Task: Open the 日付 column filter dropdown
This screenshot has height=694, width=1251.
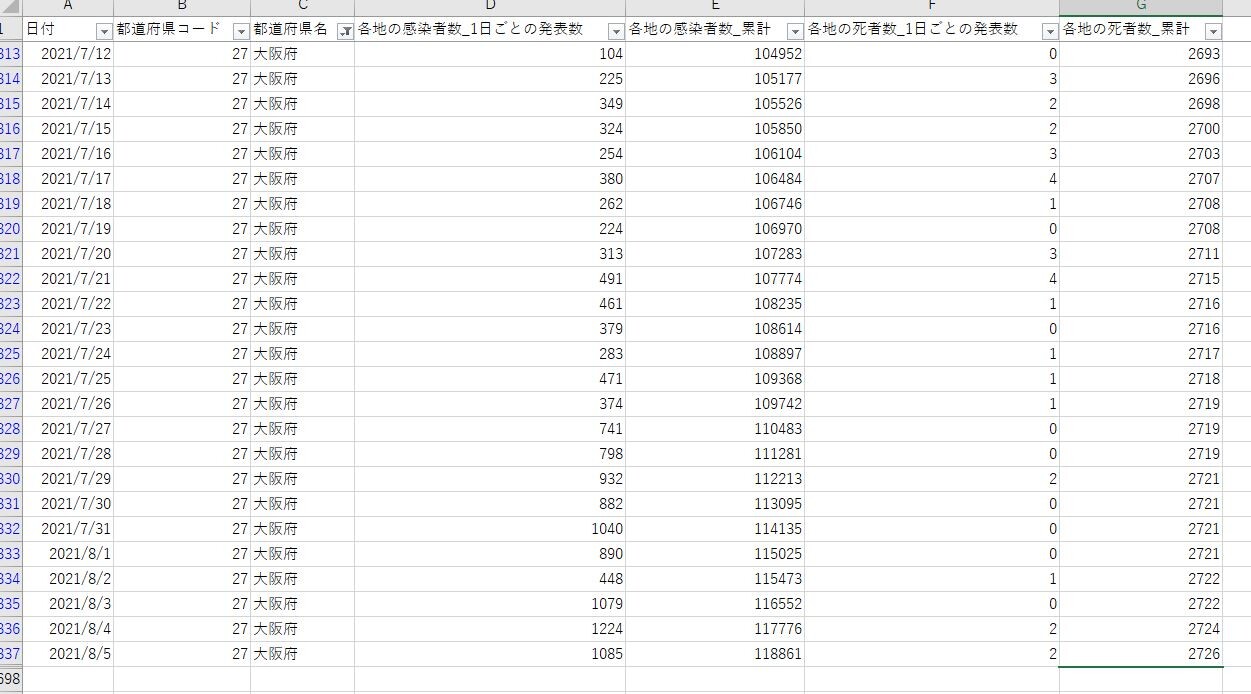Action: coord(104,31)
